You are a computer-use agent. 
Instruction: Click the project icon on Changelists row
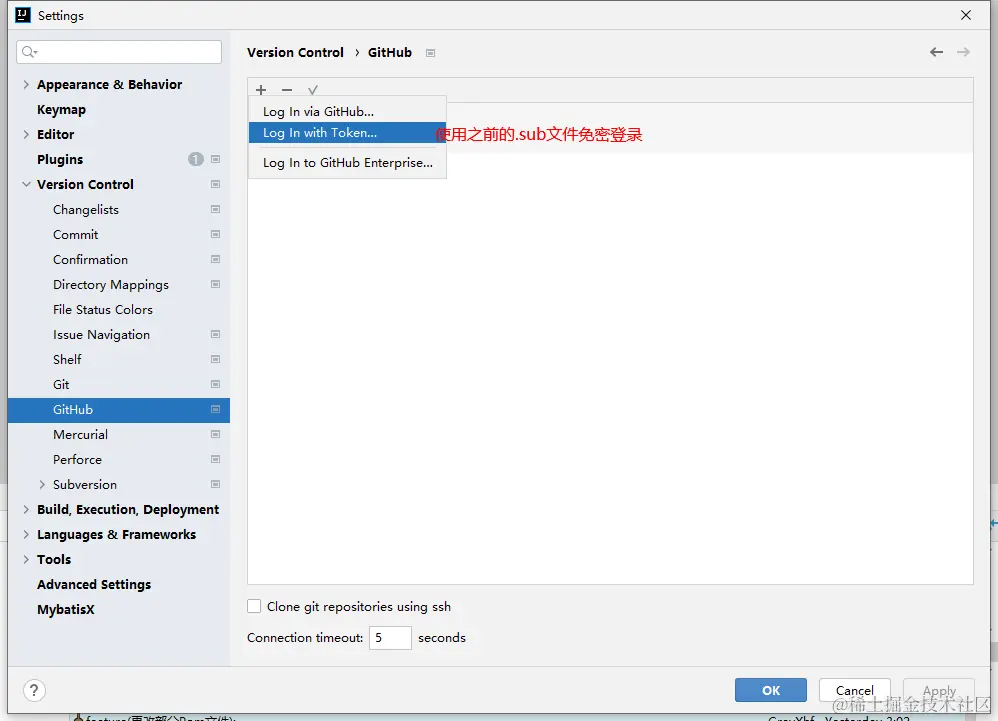pyautogui.click(x=216, y=209)
